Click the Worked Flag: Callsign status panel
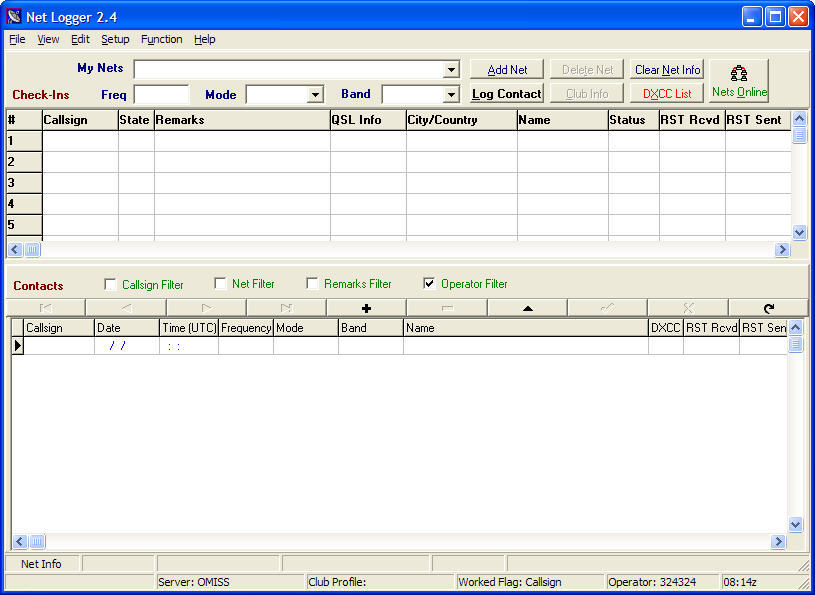815x595 pixels. (x=531, y=582)
